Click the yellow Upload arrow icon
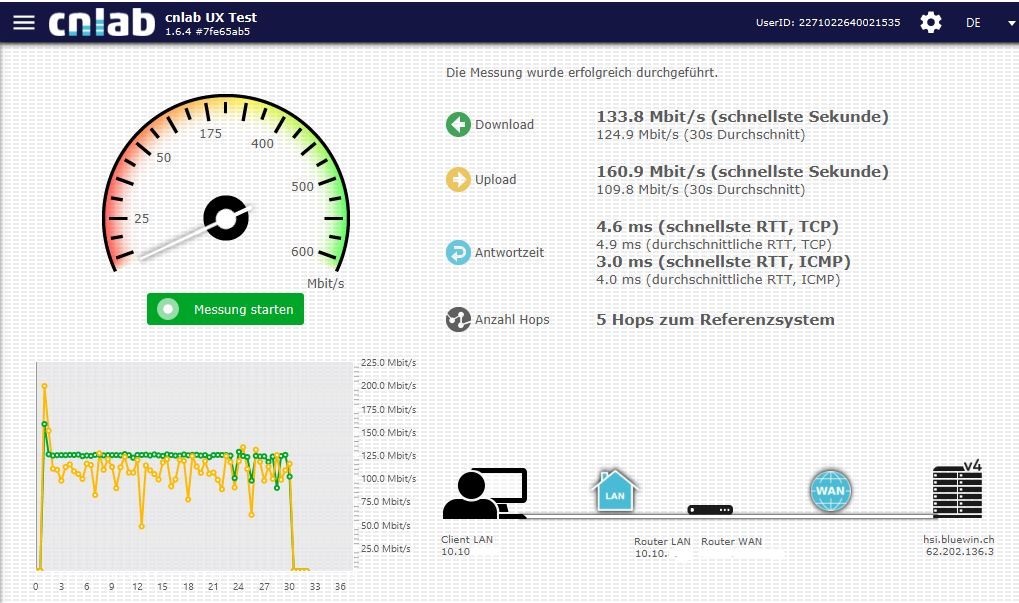1019x603 pixels. 457,179
